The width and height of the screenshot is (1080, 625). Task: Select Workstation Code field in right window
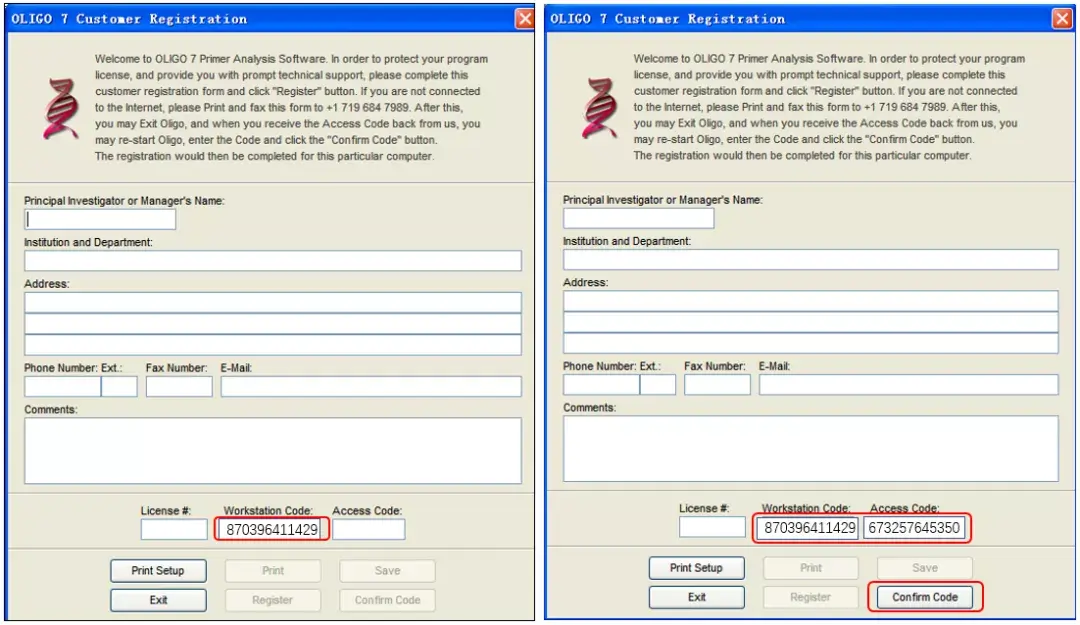[x=808, y=528]
